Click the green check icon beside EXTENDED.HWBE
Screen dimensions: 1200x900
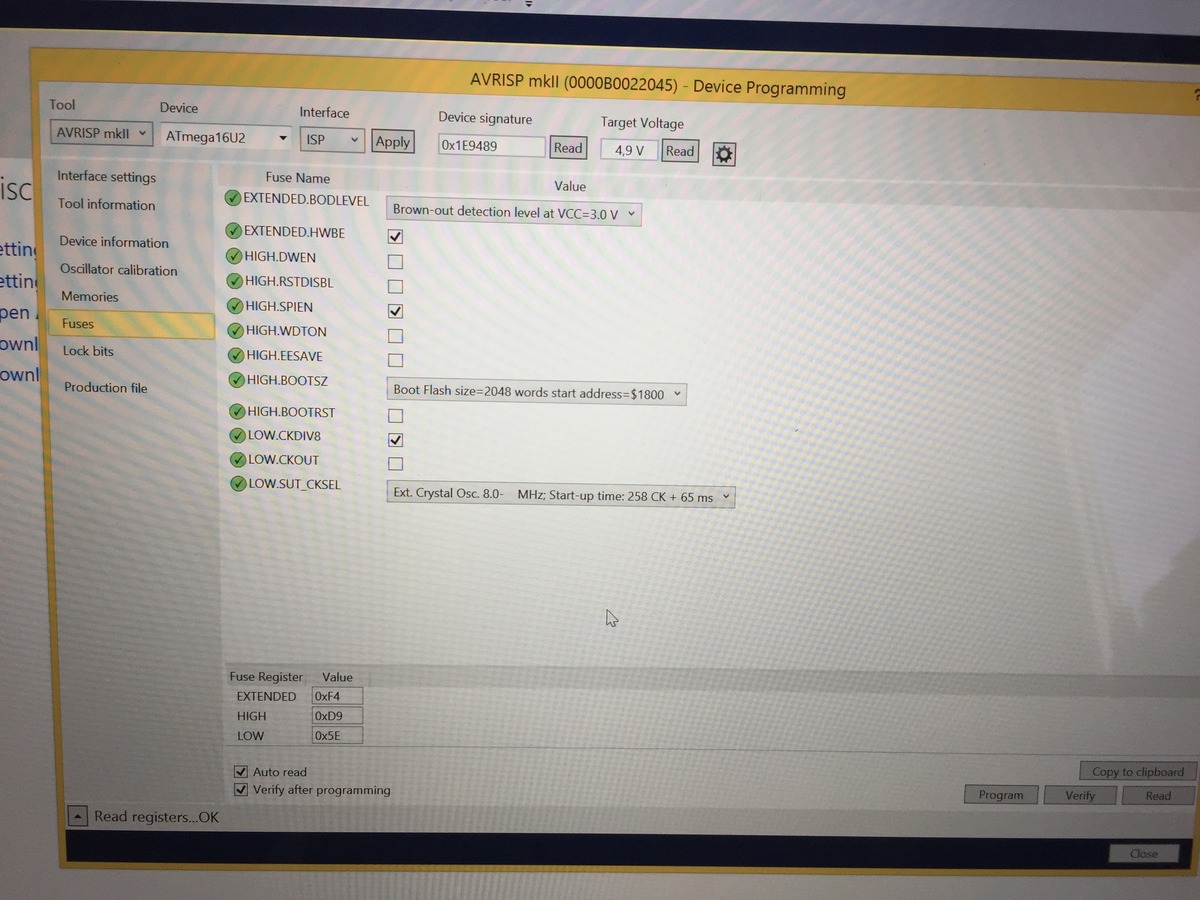coord(234,231)
